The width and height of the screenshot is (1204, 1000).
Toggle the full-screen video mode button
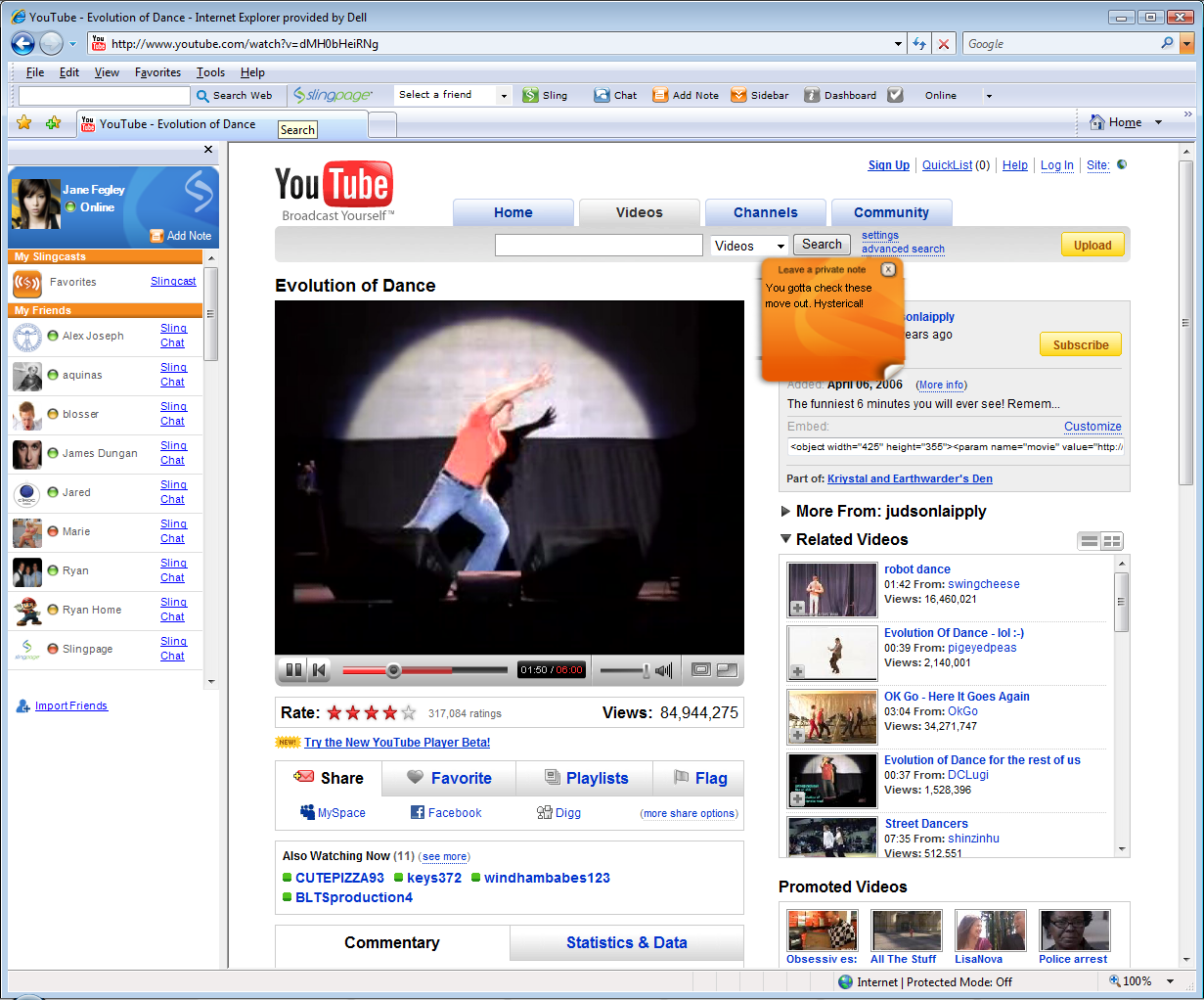pyautogui.click(x=727, y=670)
